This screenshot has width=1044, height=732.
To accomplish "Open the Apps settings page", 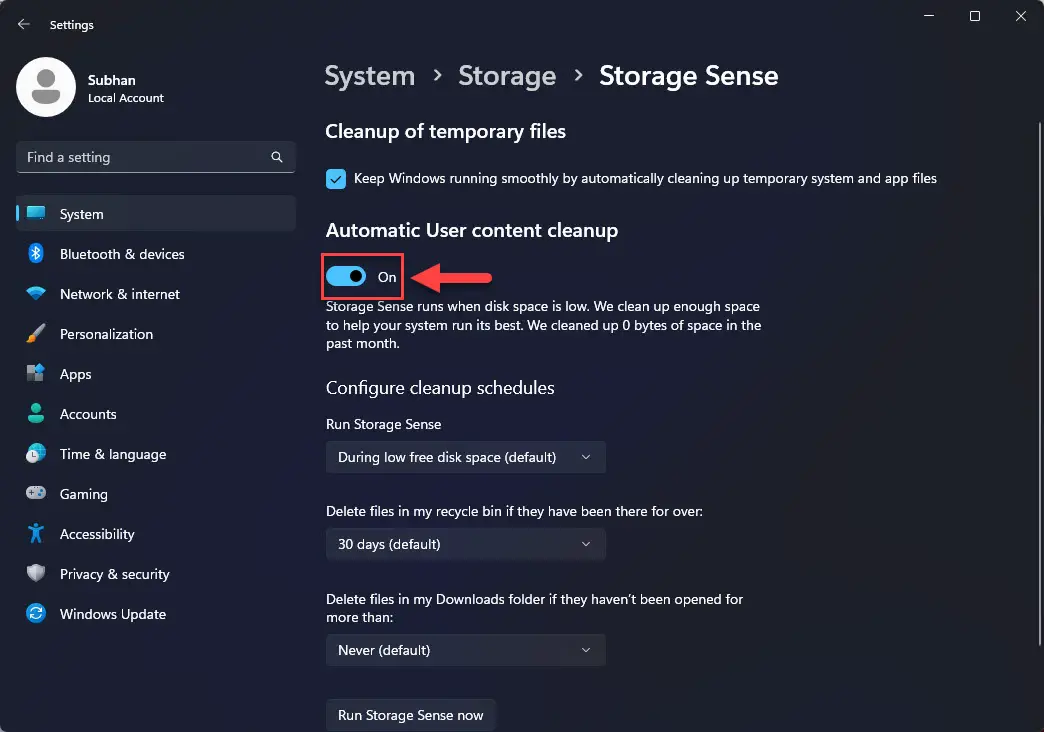I will pyautogui.click(x=156, y=374).
